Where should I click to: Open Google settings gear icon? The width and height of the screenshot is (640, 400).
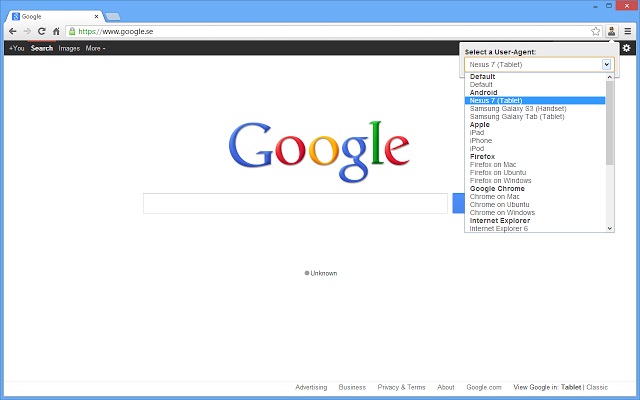click(x=626, y=48)
